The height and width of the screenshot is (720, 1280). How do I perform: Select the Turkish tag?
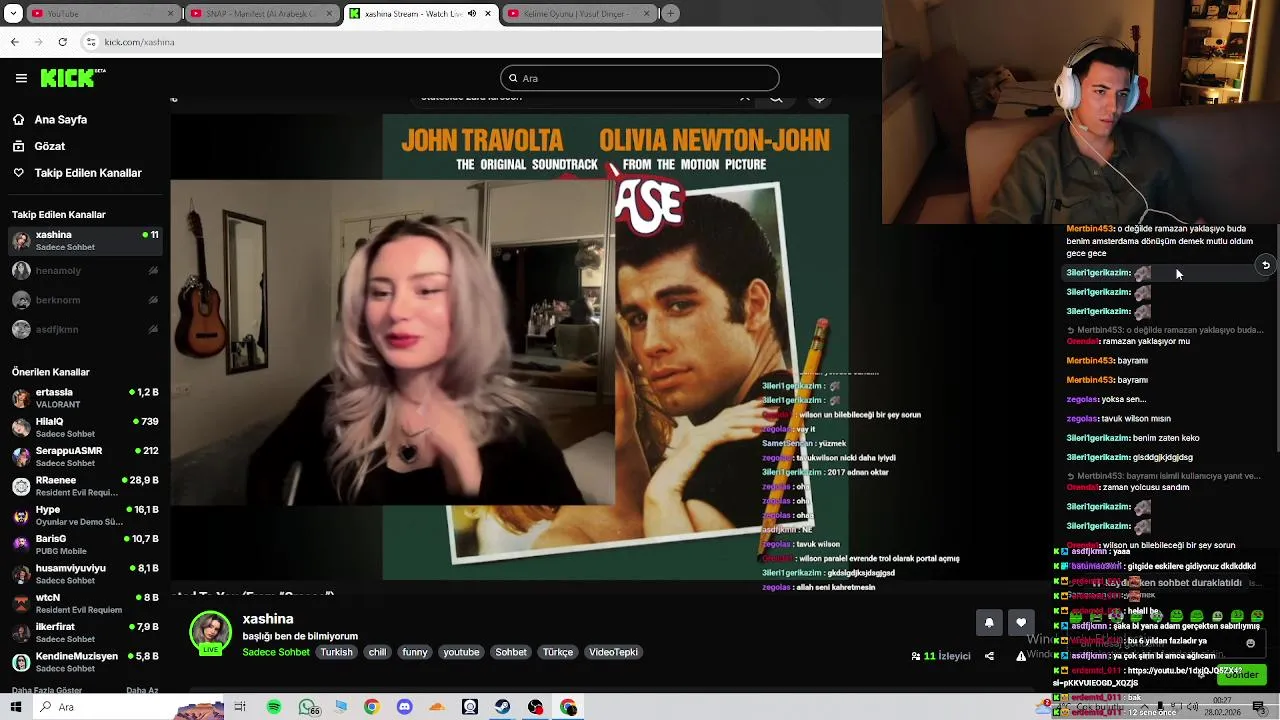(x=336, y=652)
